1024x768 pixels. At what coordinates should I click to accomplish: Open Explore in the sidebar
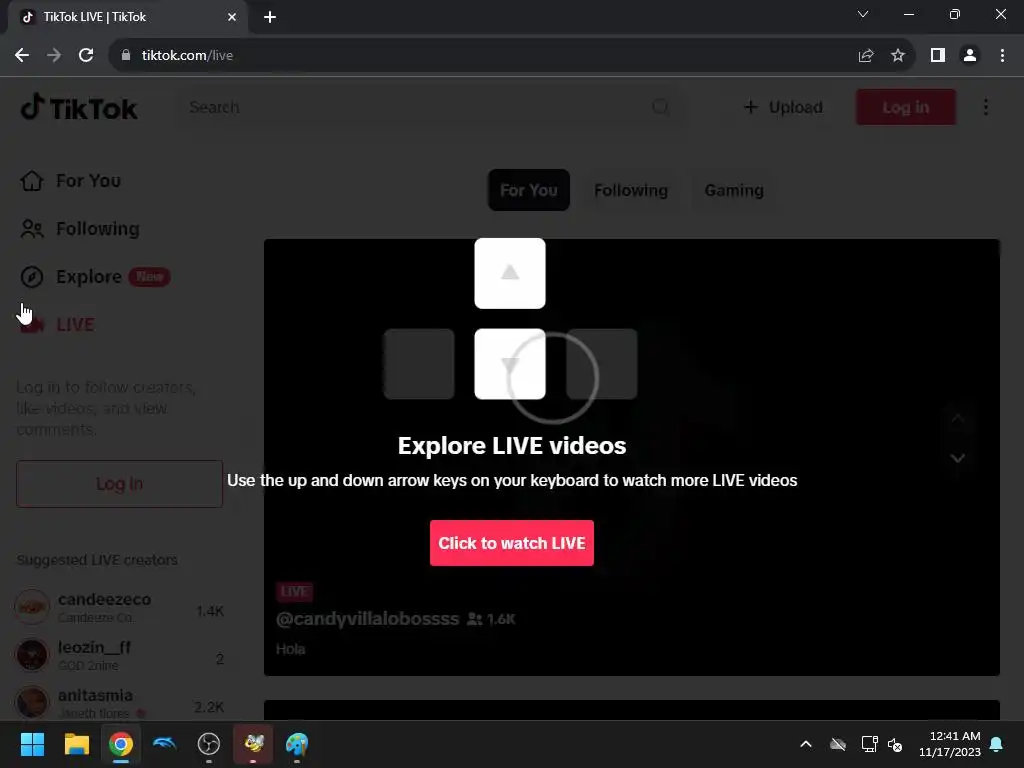pos(89,277)
